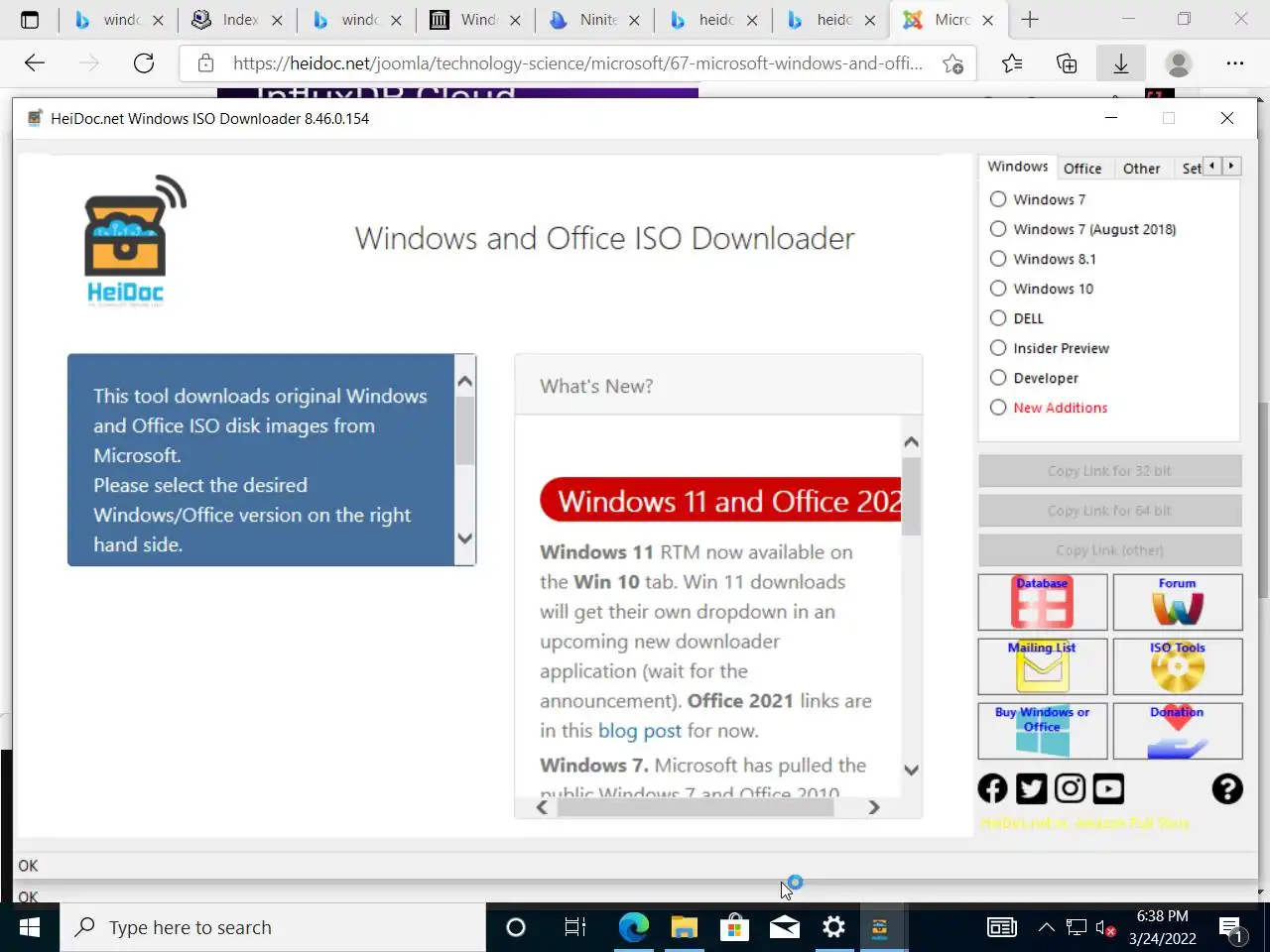Open the blog post link
This screenshot has height=952, width=1270.
point(640,731)
